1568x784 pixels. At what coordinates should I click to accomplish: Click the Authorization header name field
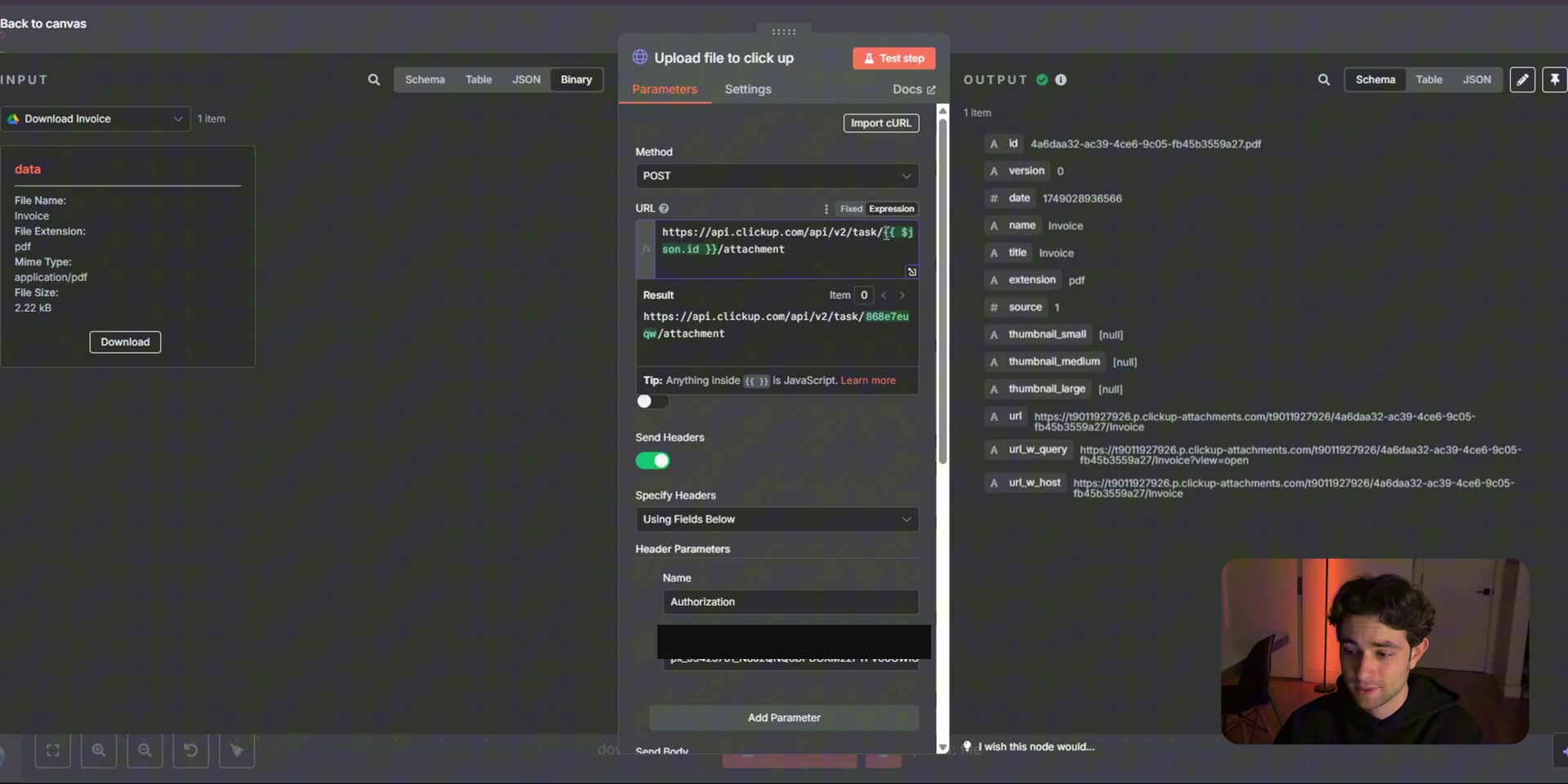[x=791, y=602]
